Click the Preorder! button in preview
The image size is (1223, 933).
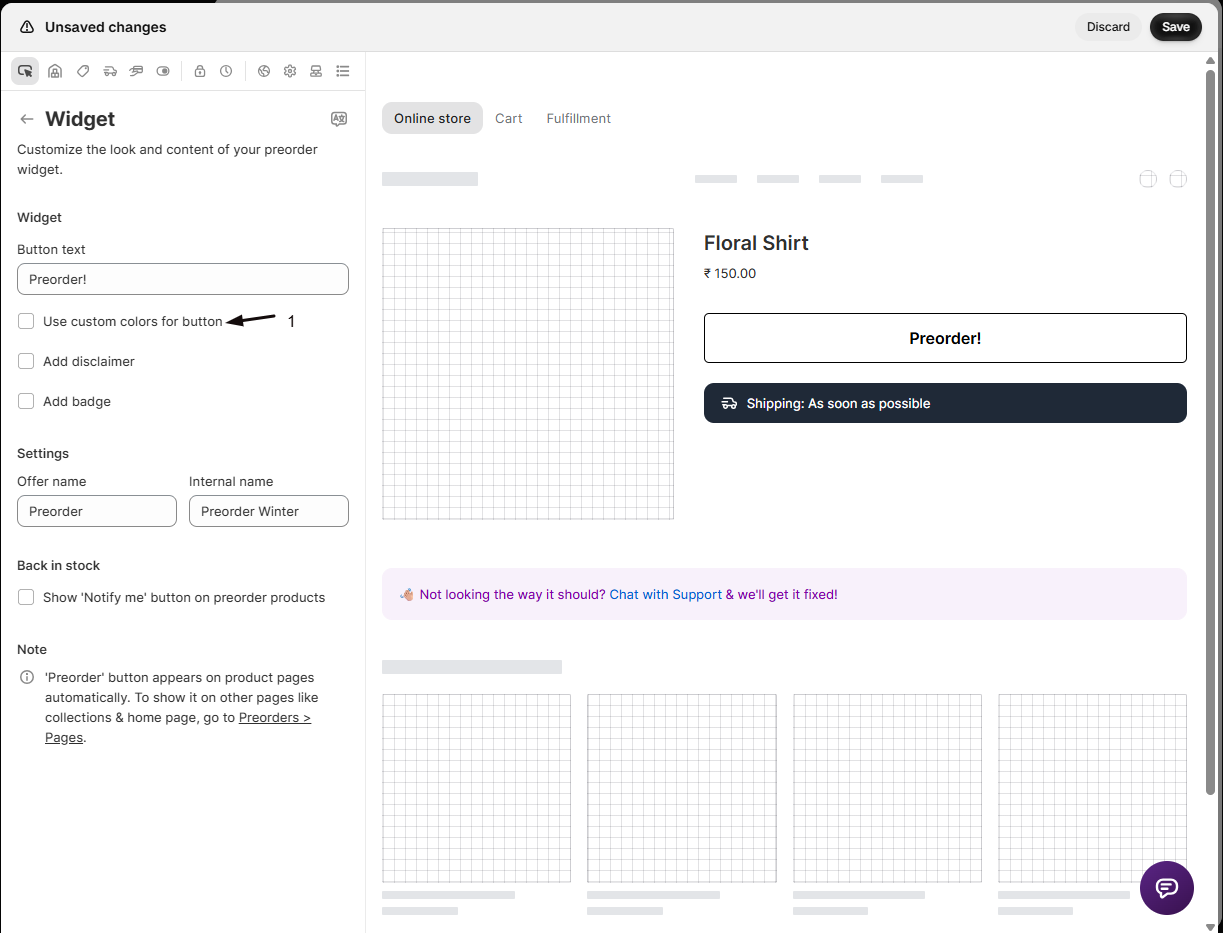tap(945, 338)
